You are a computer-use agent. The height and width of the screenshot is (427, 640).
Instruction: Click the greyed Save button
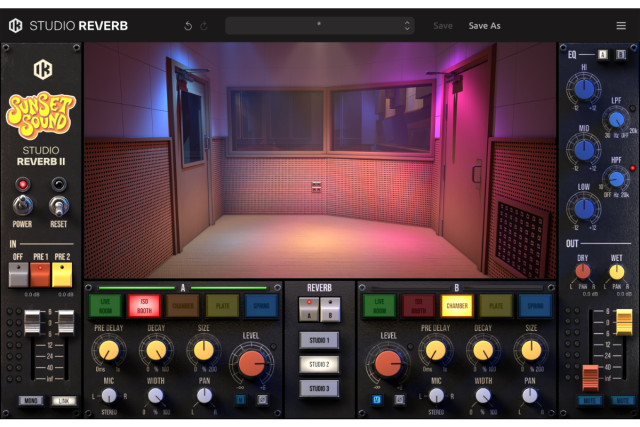[443, 26]
